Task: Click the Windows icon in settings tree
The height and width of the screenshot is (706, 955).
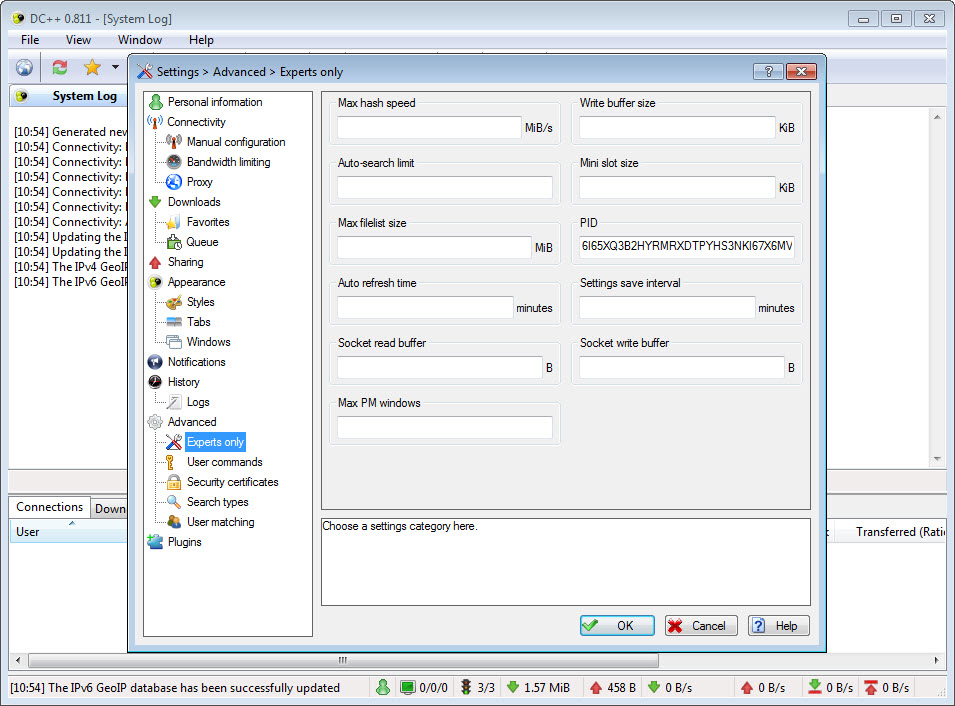Action: 174,342
